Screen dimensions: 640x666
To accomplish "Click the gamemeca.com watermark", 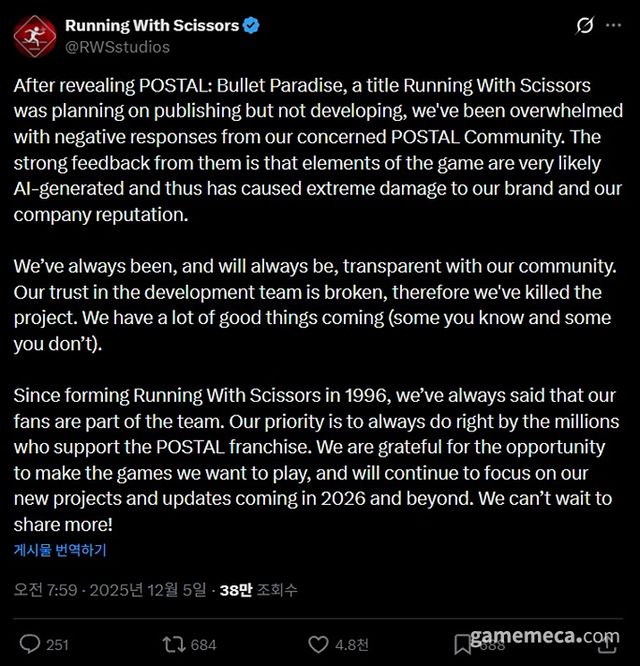I will (543, 637).
